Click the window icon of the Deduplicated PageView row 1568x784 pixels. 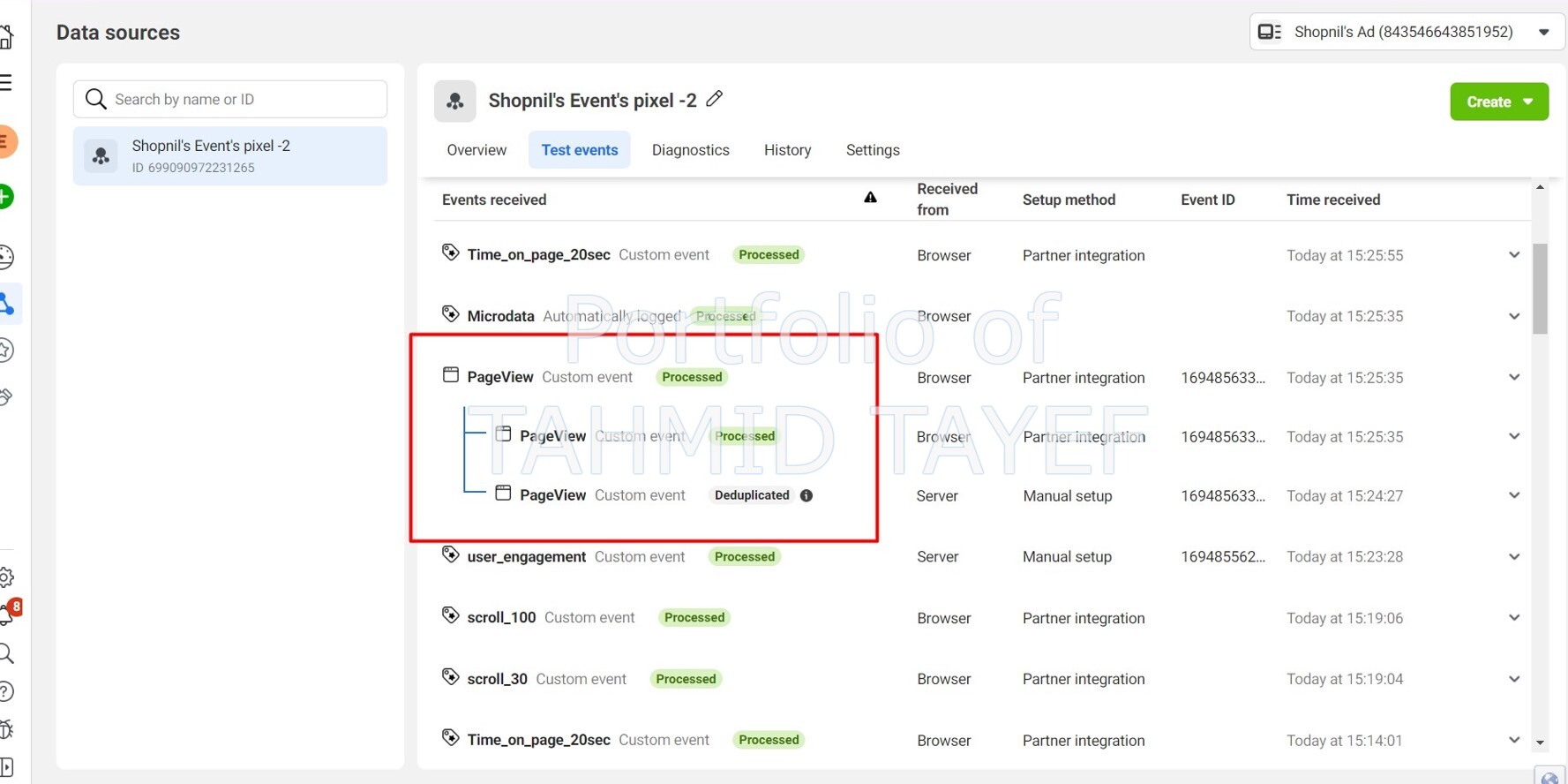[503, 493]
